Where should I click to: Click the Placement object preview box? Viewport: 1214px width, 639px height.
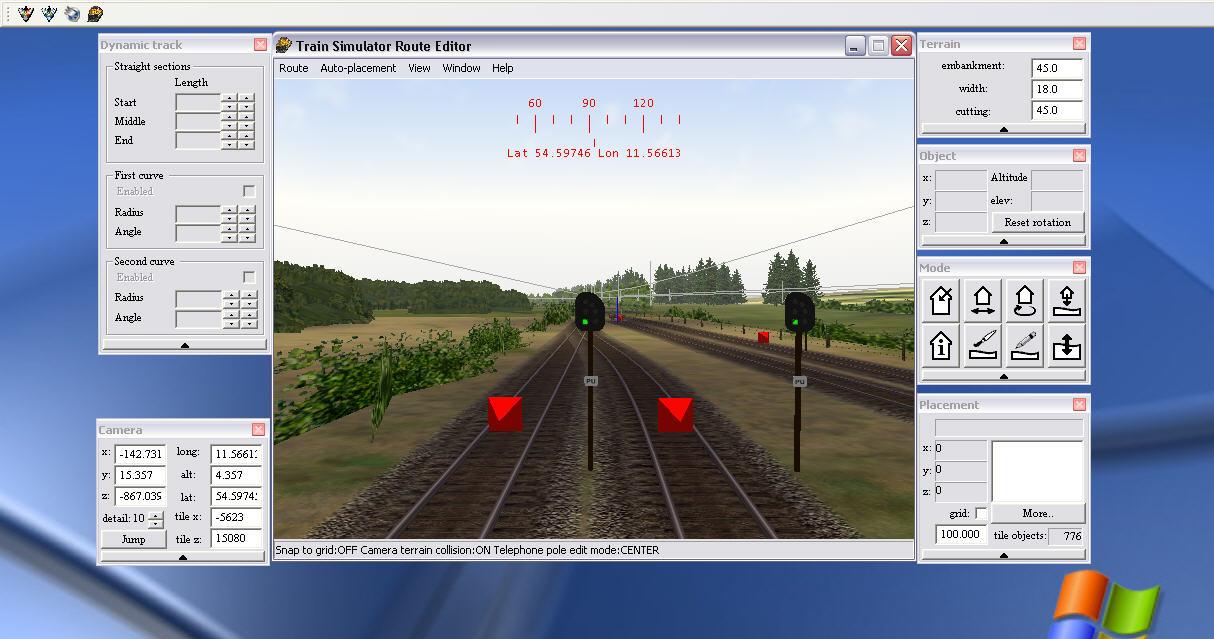[1038, 470]
